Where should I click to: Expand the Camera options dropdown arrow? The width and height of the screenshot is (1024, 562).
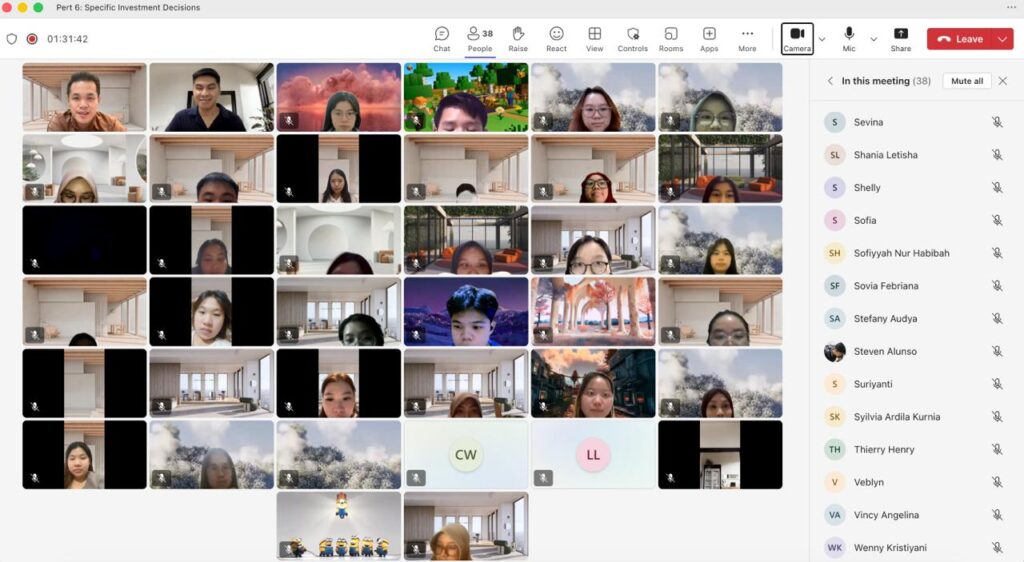tap(822, 39)
